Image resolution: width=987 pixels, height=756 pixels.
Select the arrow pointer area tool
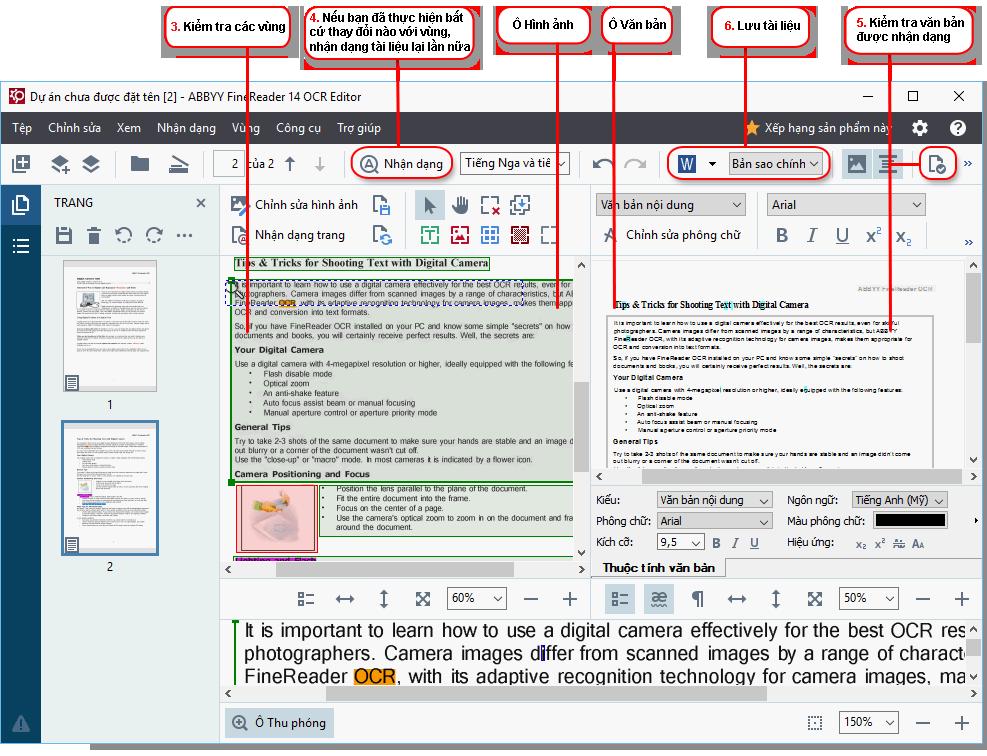[430, 205]
